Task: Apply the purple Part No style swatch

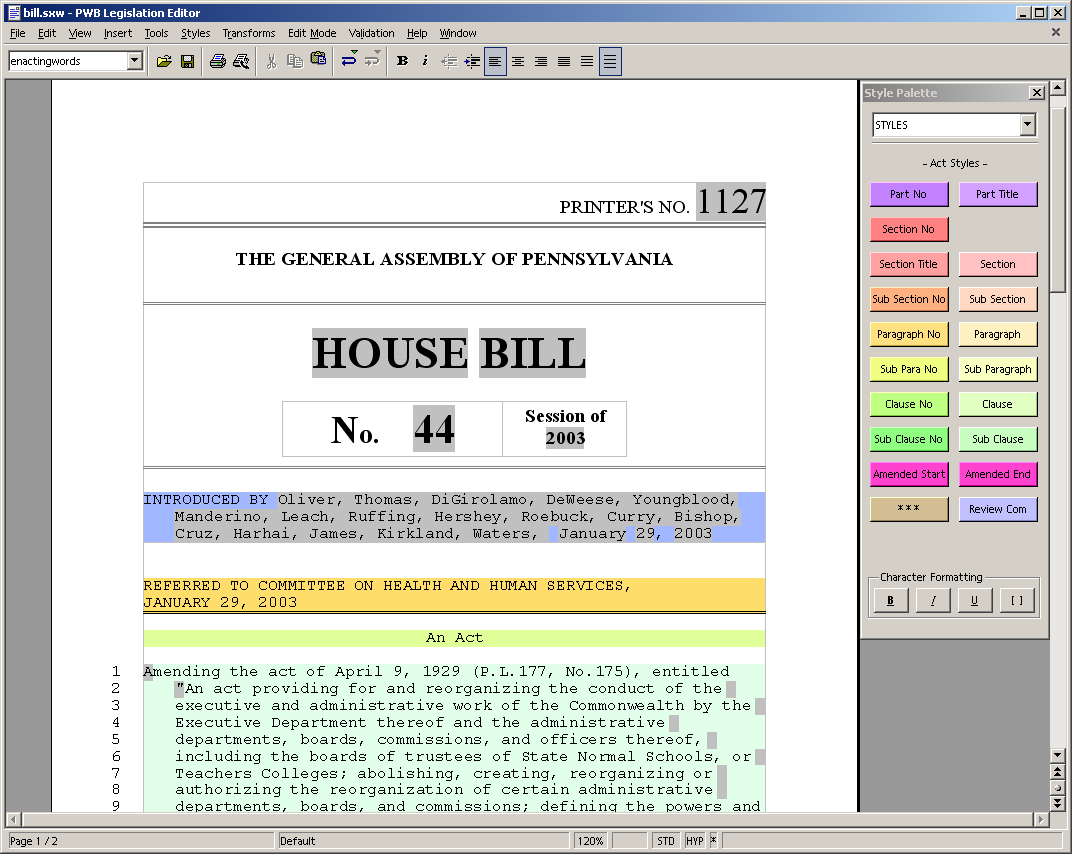Action: click(909, 194)
